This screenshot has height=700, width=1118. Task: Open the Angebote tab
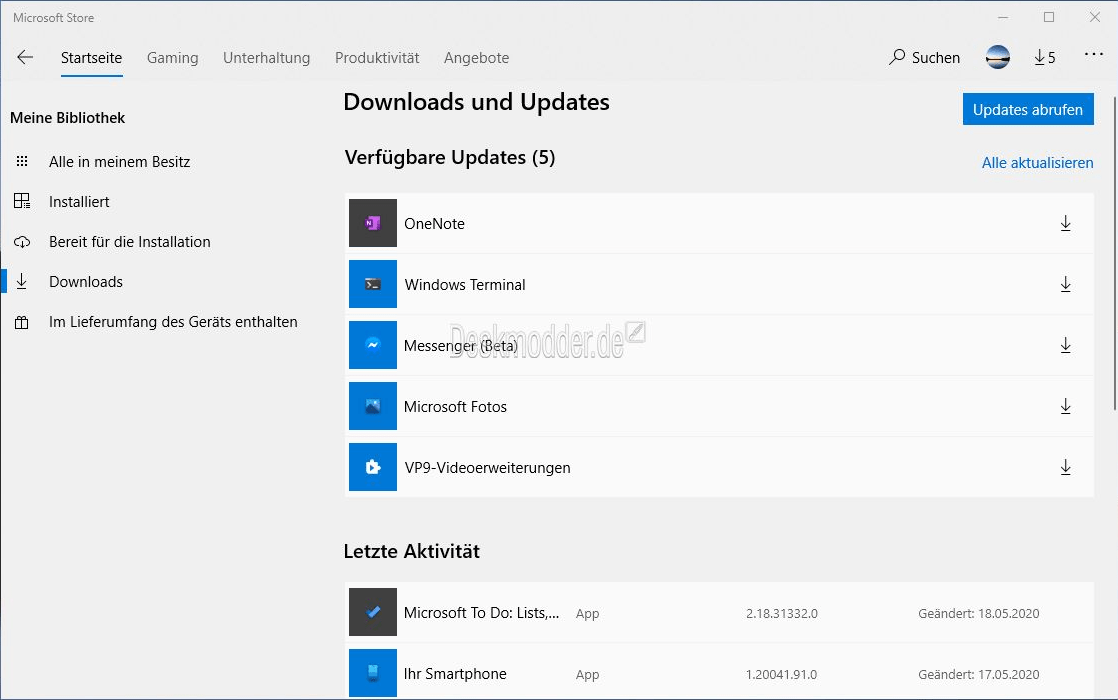coord(476,58)
